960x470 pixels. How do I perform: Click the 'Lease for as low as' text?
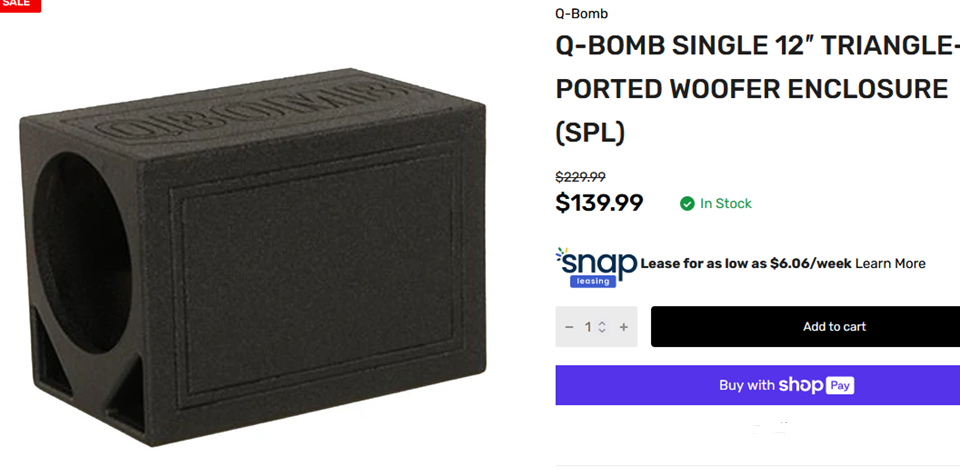click(704, 264)
